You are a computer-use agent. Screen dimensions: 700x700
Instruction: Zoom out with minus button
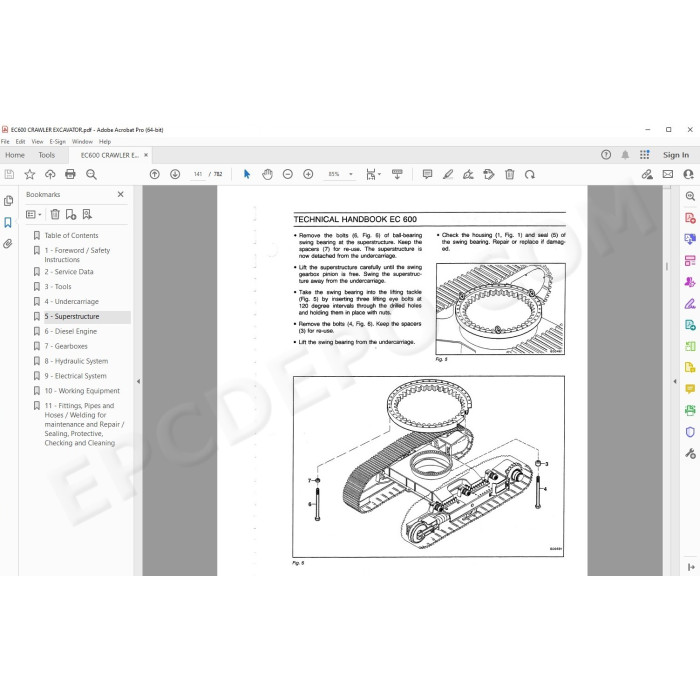pos(288,174)
